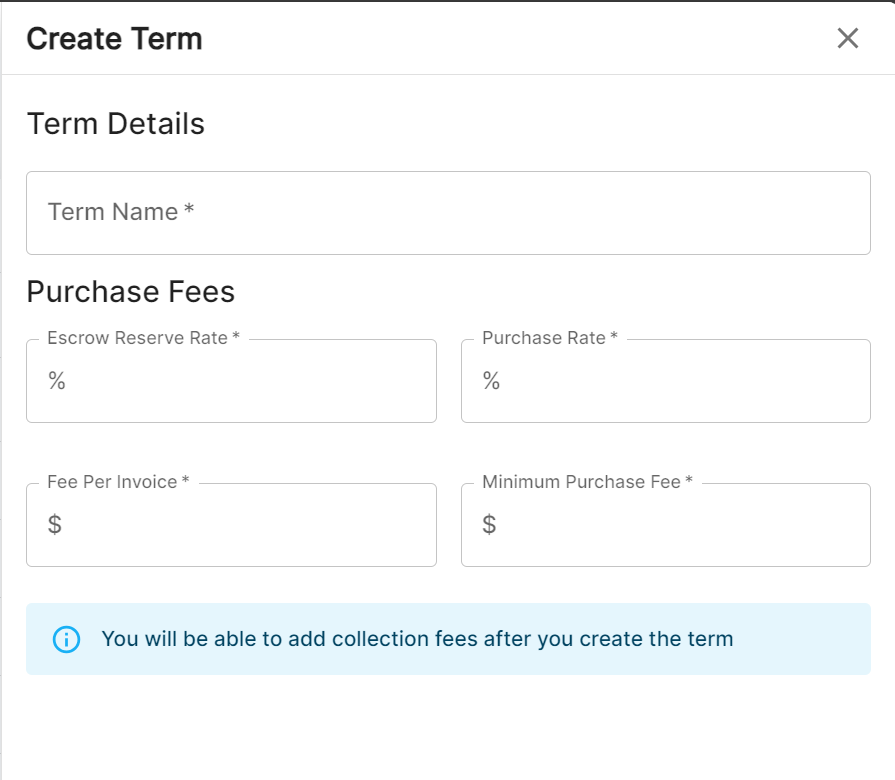This screenshot has width=895, height=780.
Task: Click the percent symbol in Purchase Rate
Action: point(491,381)
